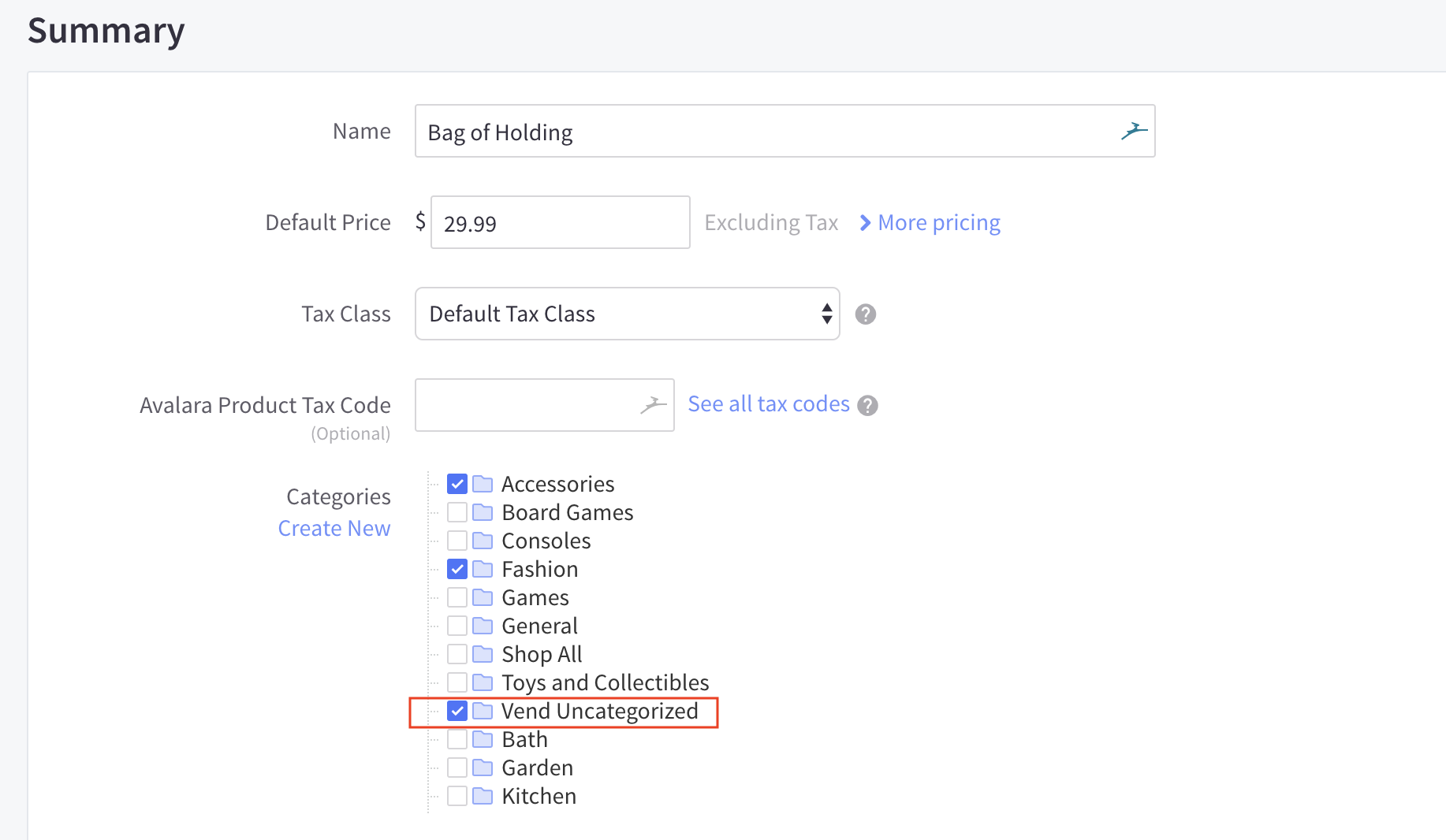Uncheck the Fashion category checkbox
This screenshot has height=840, width=1446.
(457, 569)
